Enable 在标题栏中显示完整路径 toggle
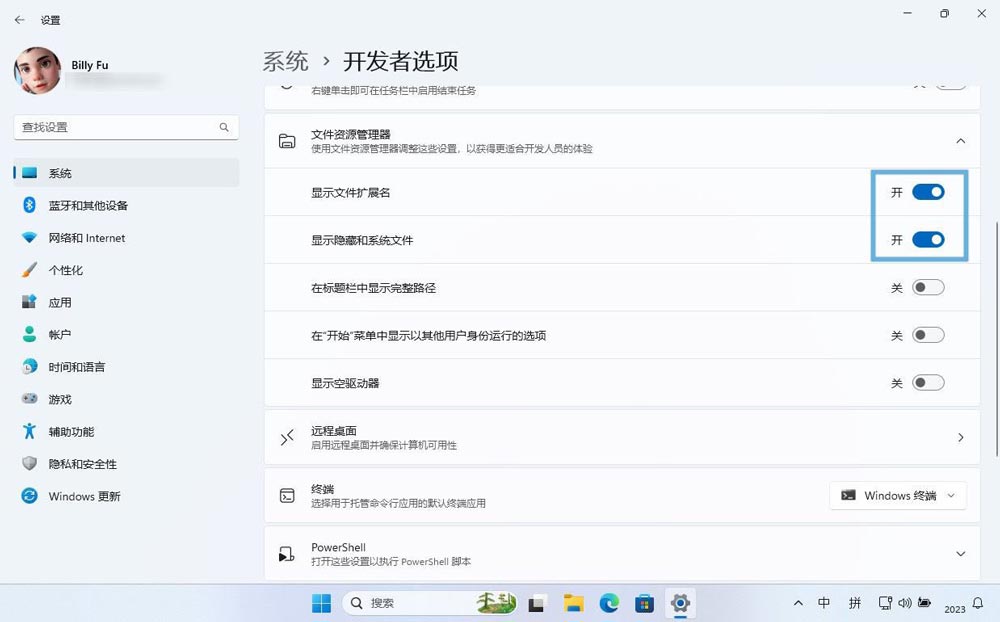 (927, 288)
